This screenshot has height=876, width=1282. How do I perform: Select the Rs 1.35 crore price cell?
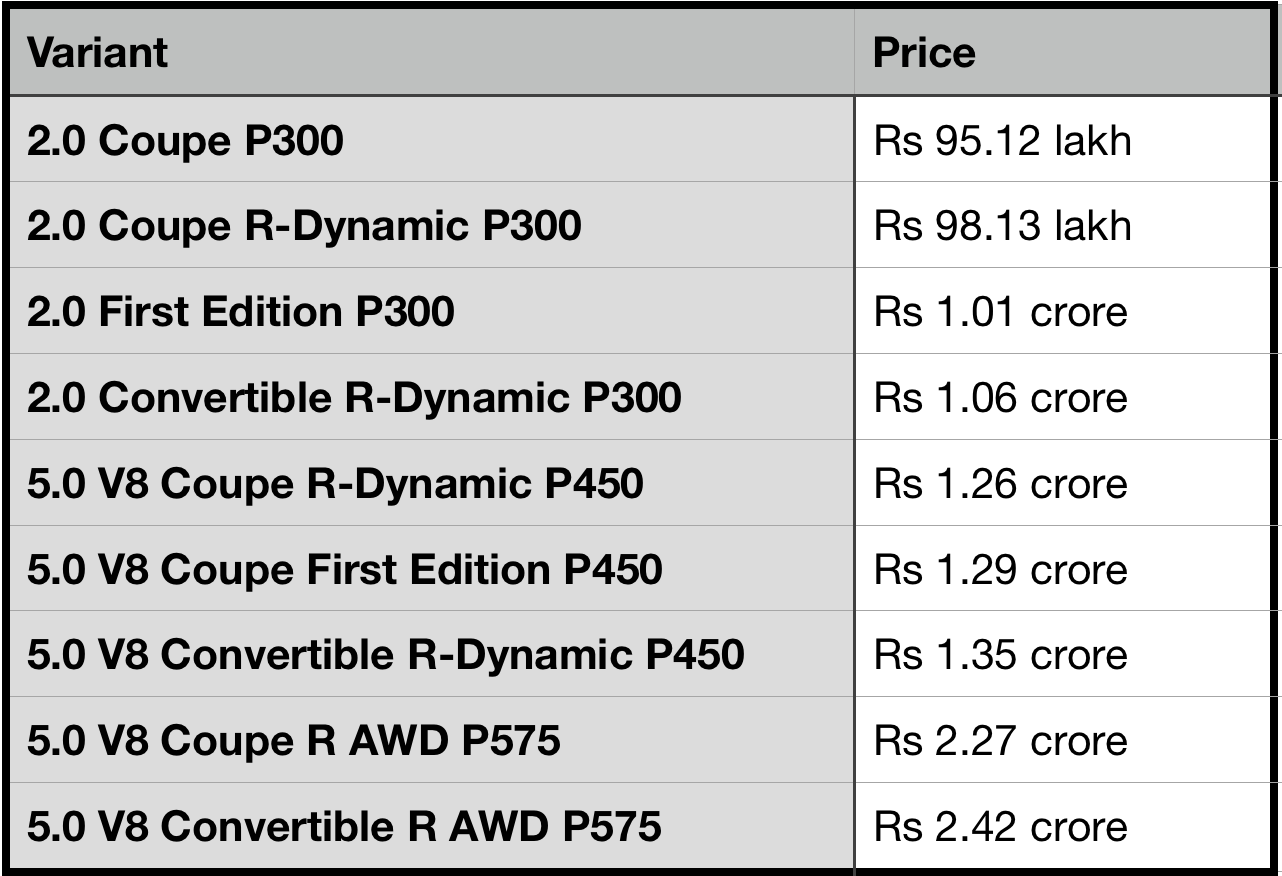(x=1001, y=655)
